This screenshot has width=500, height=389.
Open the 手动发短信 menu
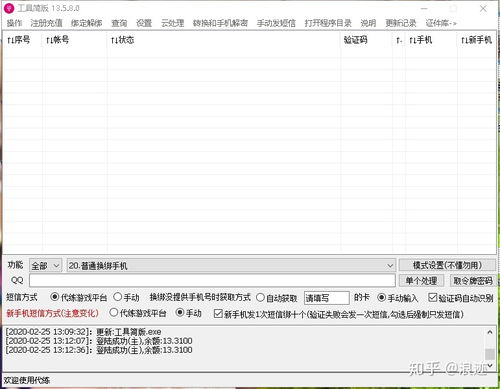click(x=276, y=23)
